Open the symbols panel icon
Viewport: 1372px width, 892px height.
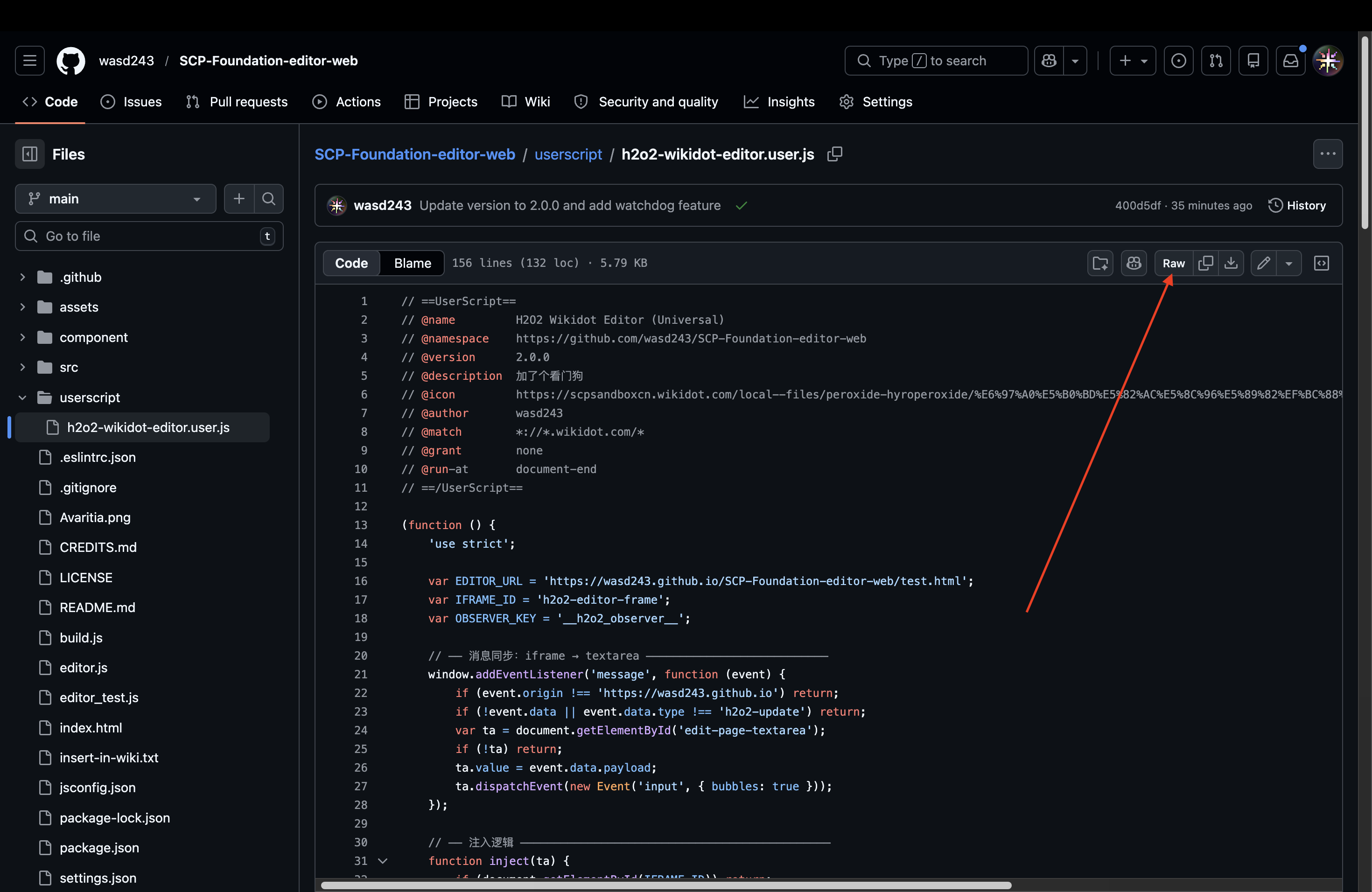[1321, 263]
